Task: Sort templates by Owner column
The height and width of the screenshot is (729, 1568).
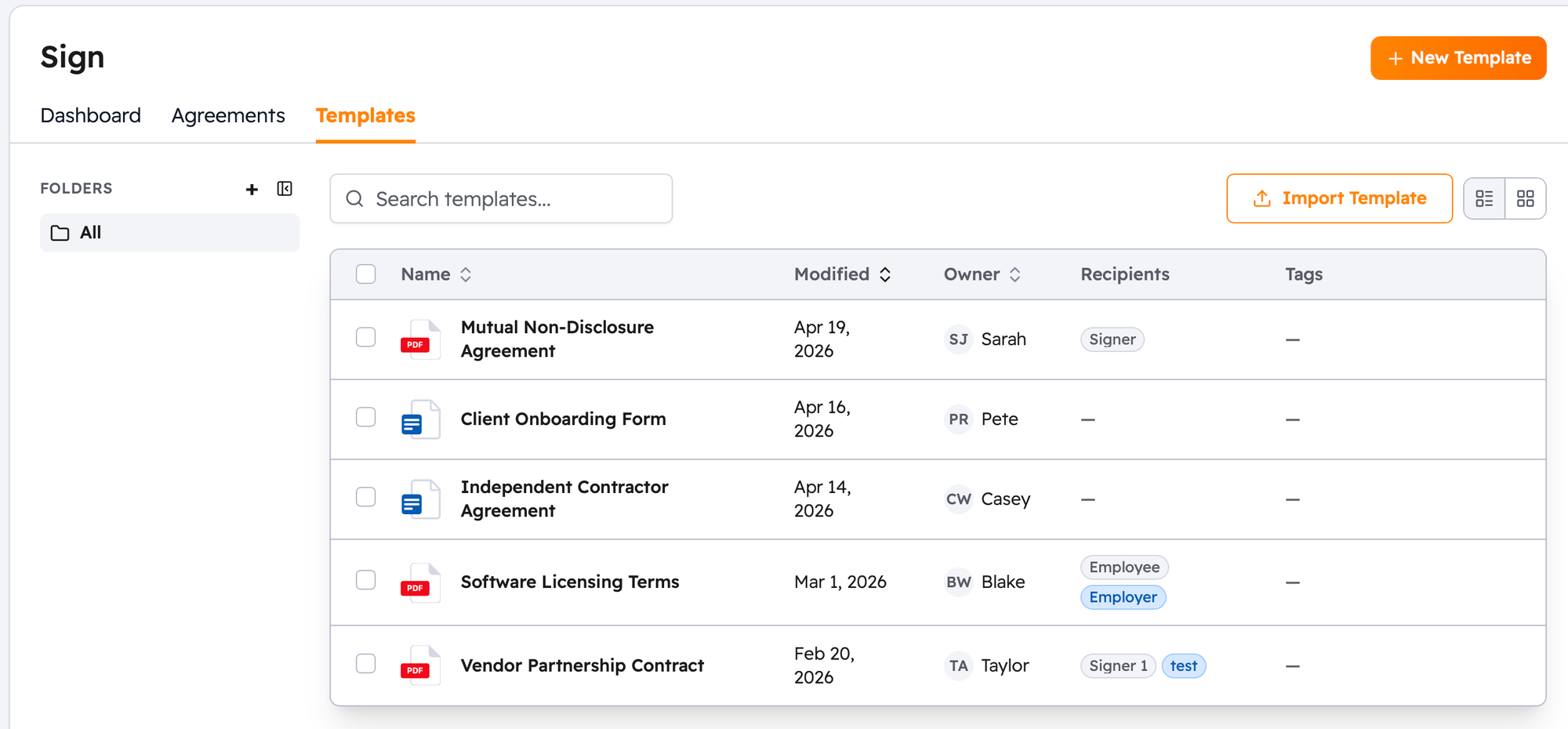Action: coord(982,274)
